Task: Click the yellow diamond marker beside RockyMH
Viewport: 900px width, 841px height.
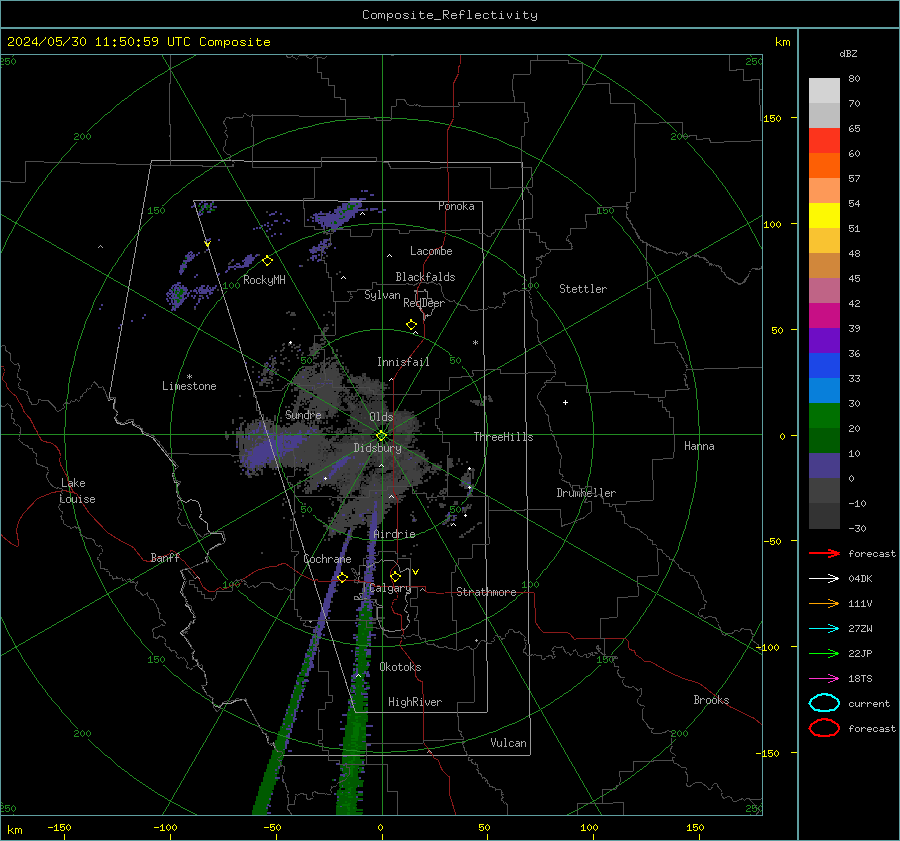Action: 267,261
